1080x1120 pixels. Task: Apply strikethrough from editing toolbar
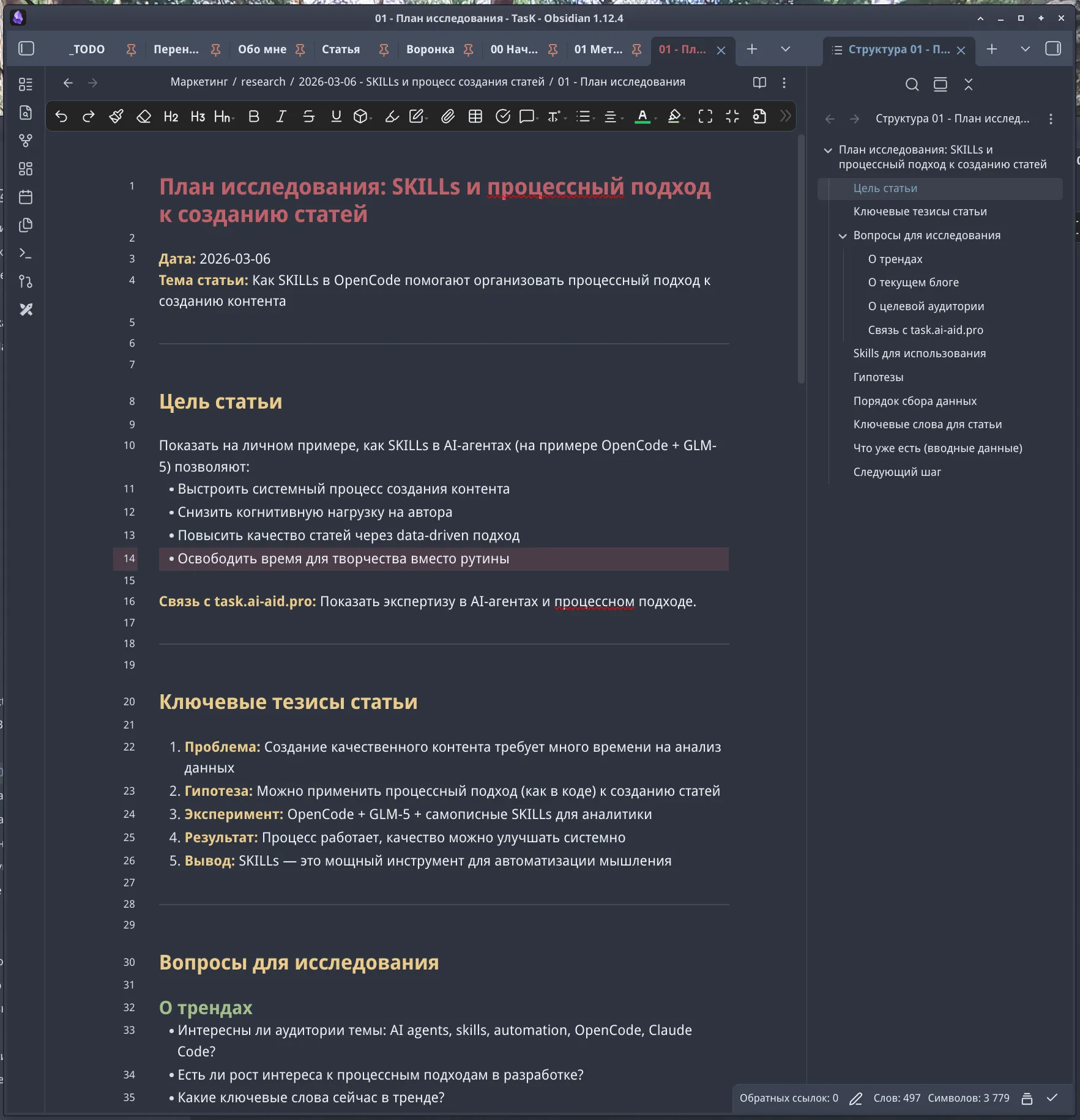pyautogui.click(x=308, y=116)
